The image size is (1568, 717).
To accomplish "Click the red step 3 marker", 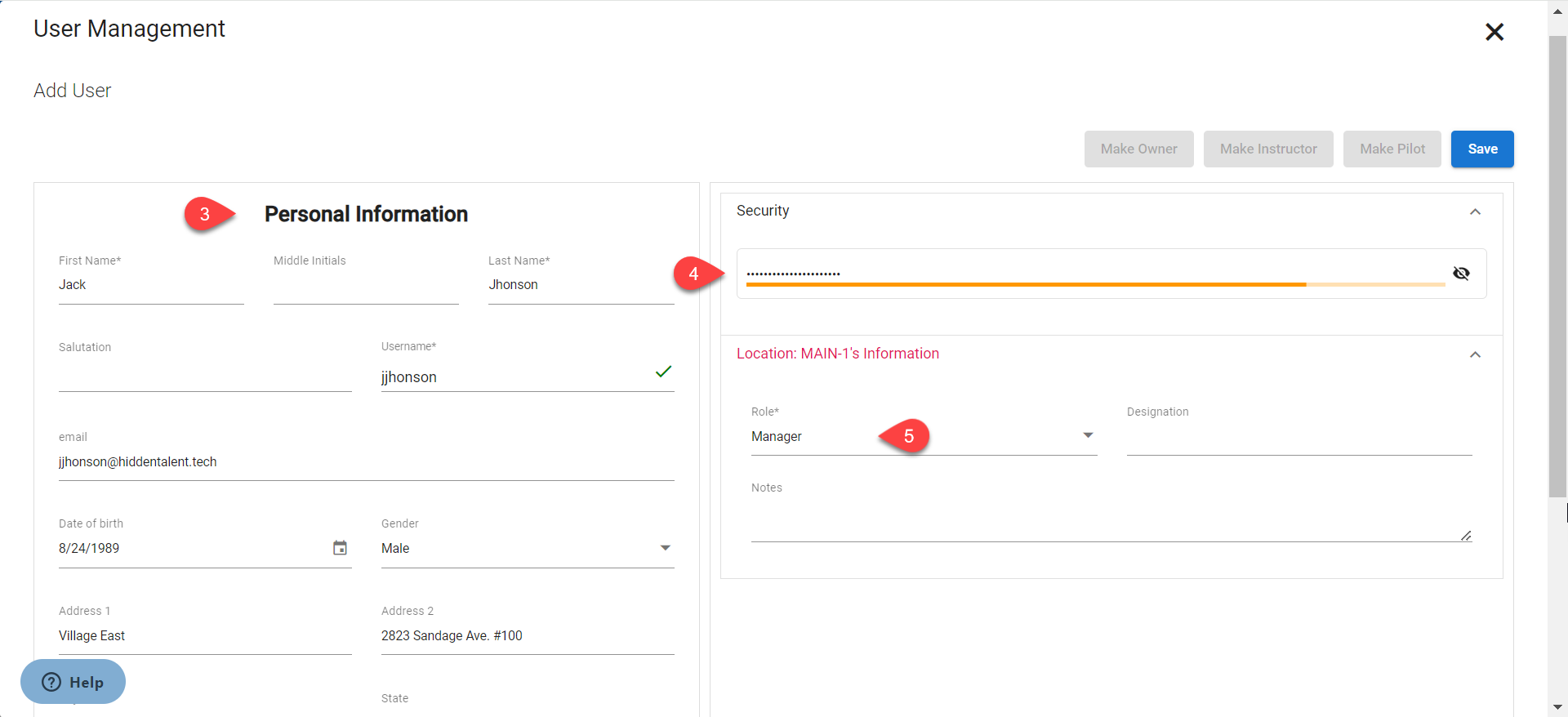I will (206, 214).
